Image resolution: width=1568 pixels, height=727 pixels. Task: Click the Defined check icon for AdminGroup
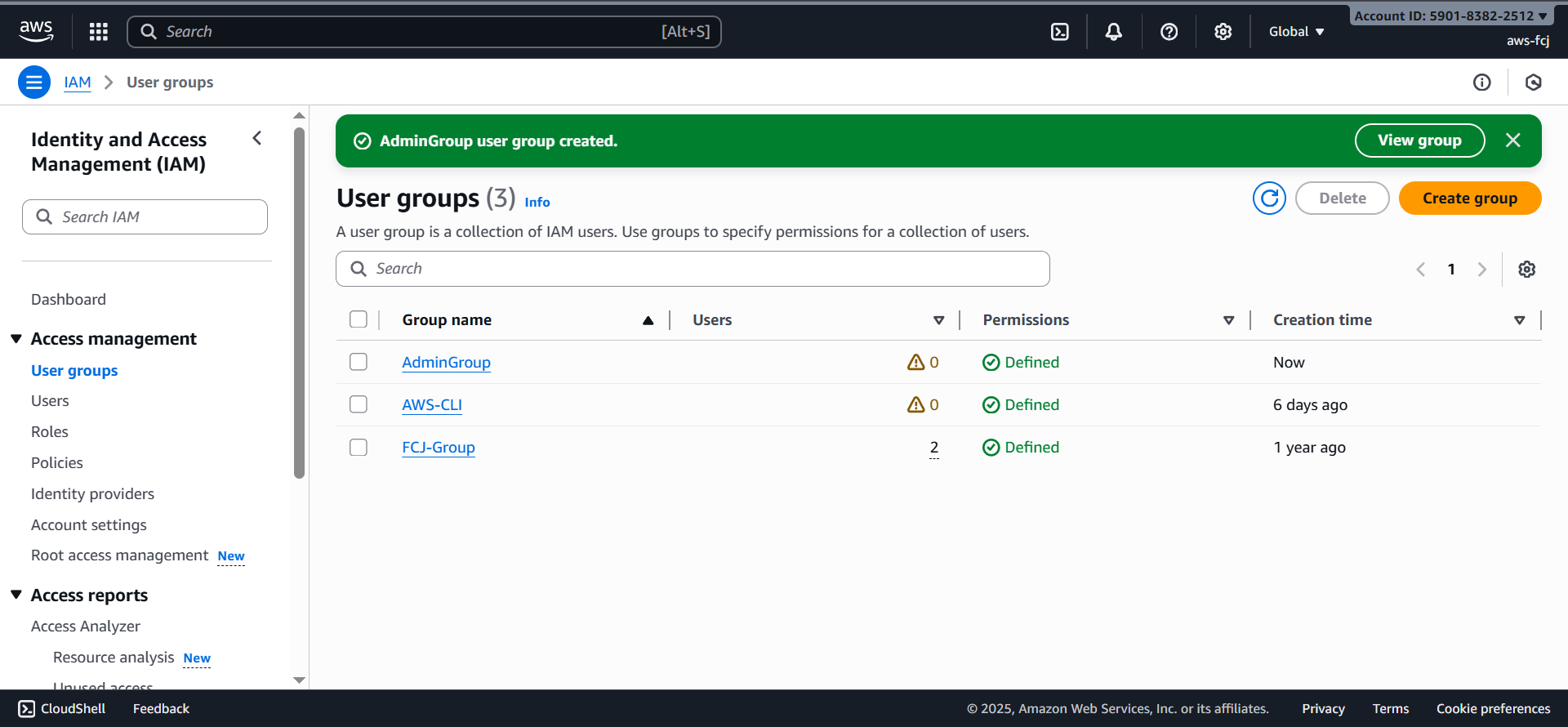point(991,362)
